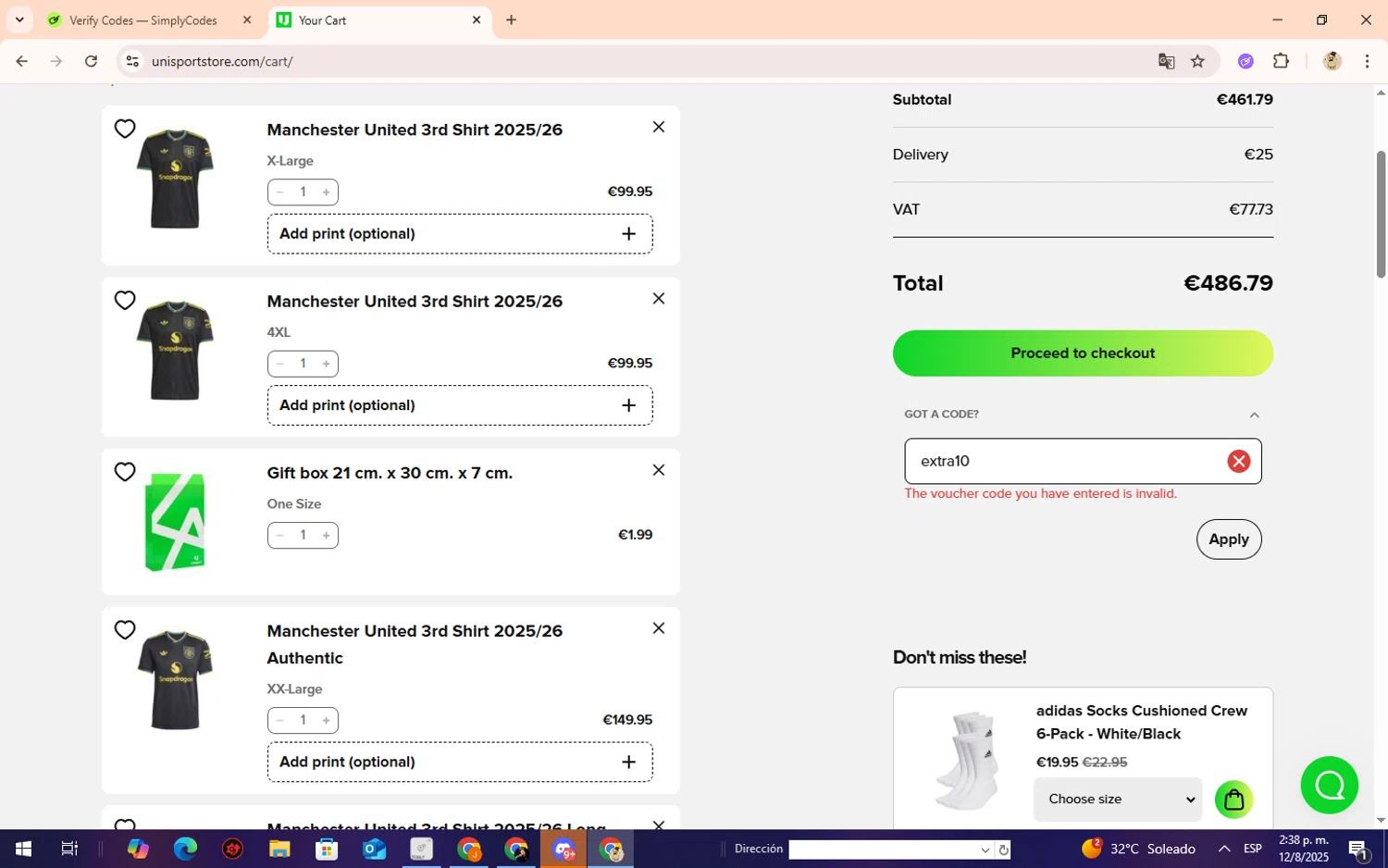This screenshot has height=868, width=1388.
Task: Favorite the X-Large Manchester United 3rd Shirt
Action: 125,129
